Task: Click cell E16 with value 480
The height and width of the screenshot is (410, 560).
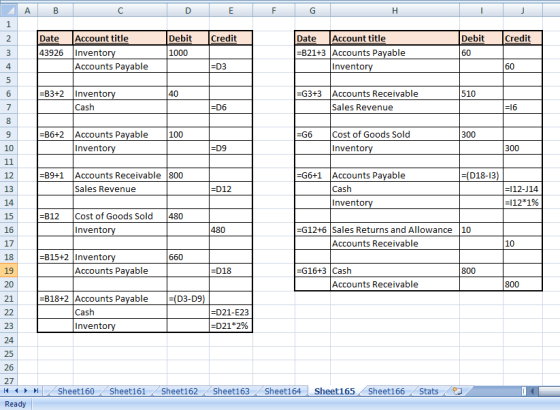Action: tap(231, 230)
